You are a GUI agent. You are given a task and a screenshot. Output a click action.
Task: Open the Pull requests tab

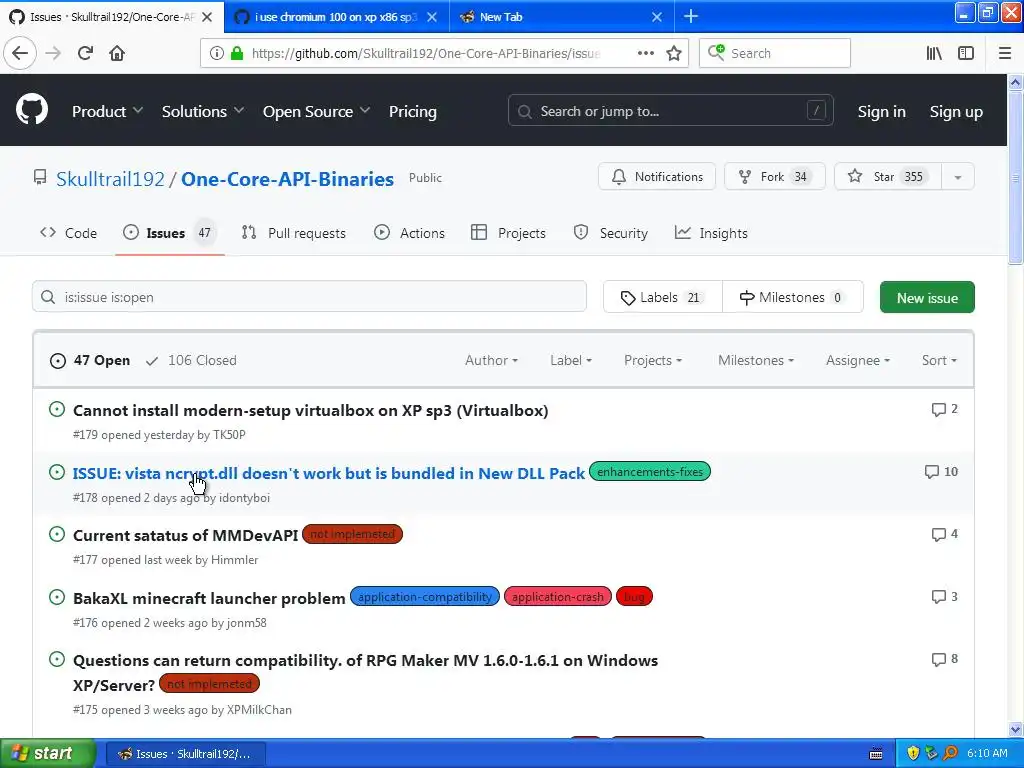point(294,233)
